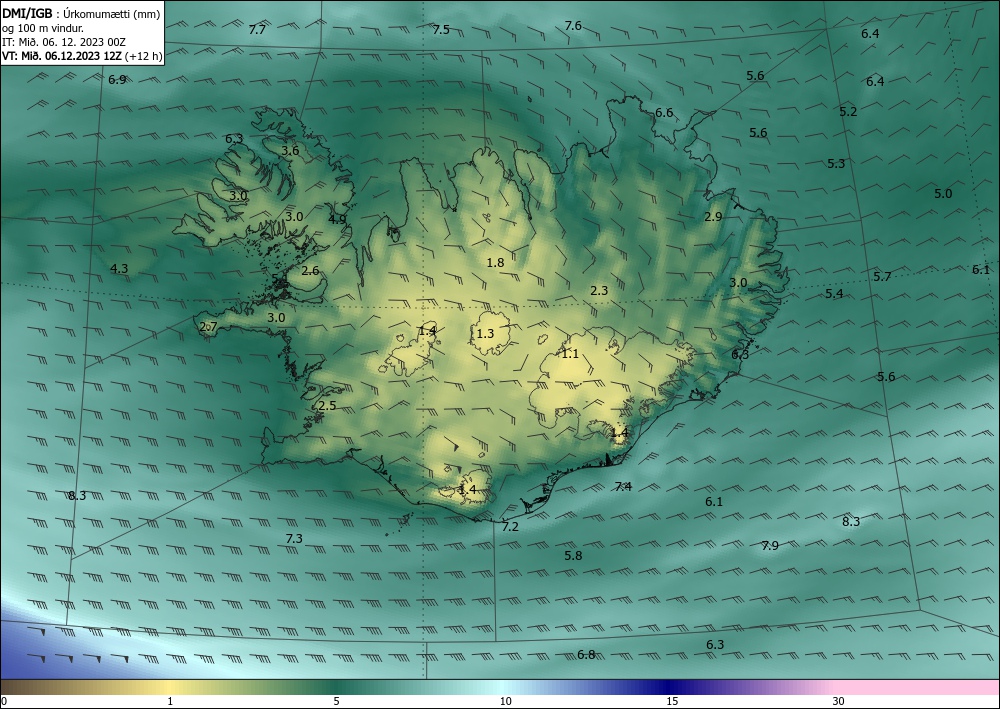Click the 1.1 value on Vatnajökull glacier

[570, 353]
